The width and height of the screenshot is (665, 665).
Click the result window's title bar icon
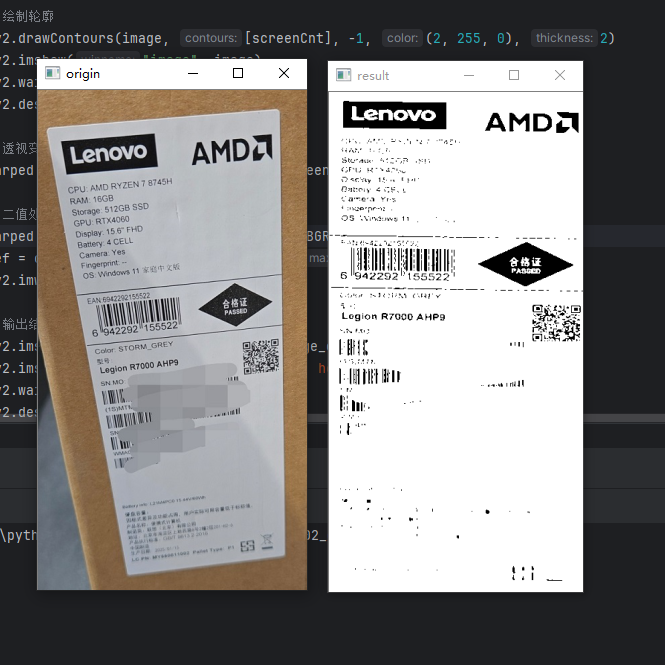(343, 75)
